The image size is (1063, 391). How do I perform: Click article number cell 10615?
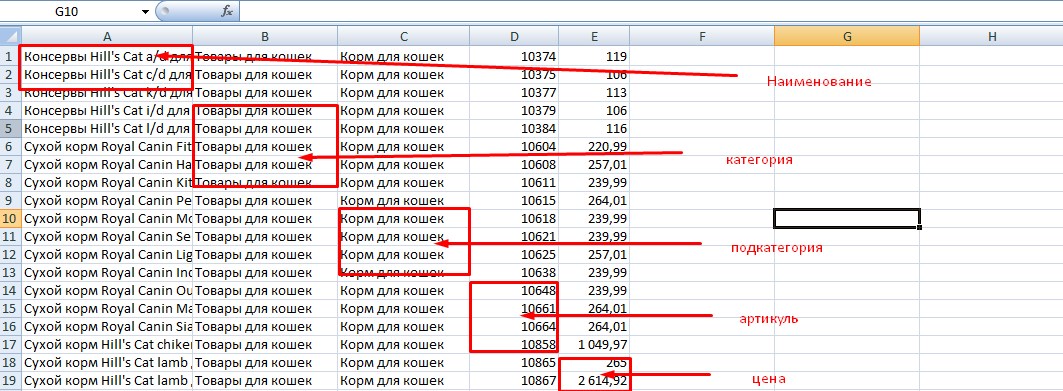click(515, 200)
